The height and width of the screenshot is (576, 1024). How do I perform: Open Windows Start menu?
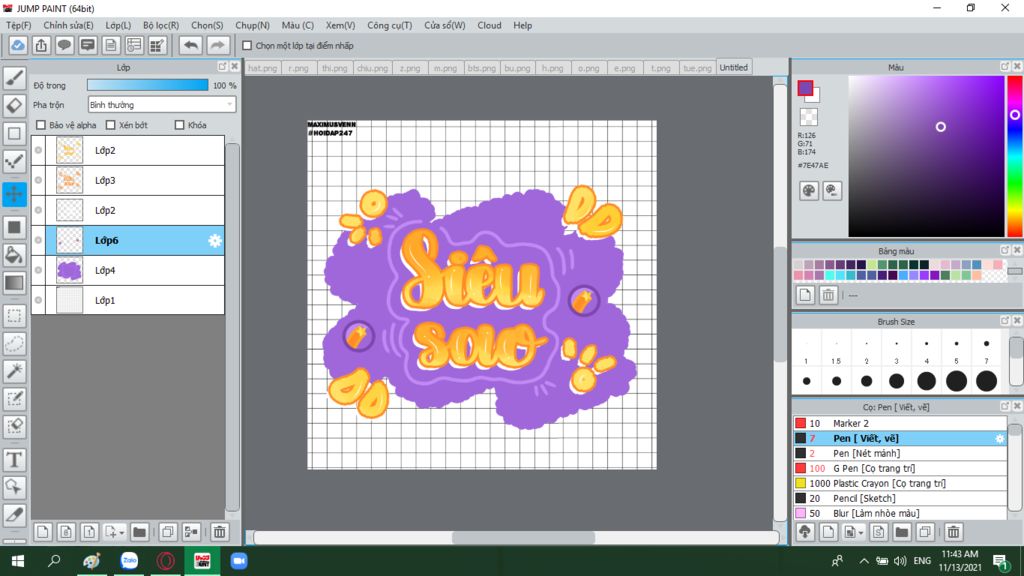[x=18, y=561]
